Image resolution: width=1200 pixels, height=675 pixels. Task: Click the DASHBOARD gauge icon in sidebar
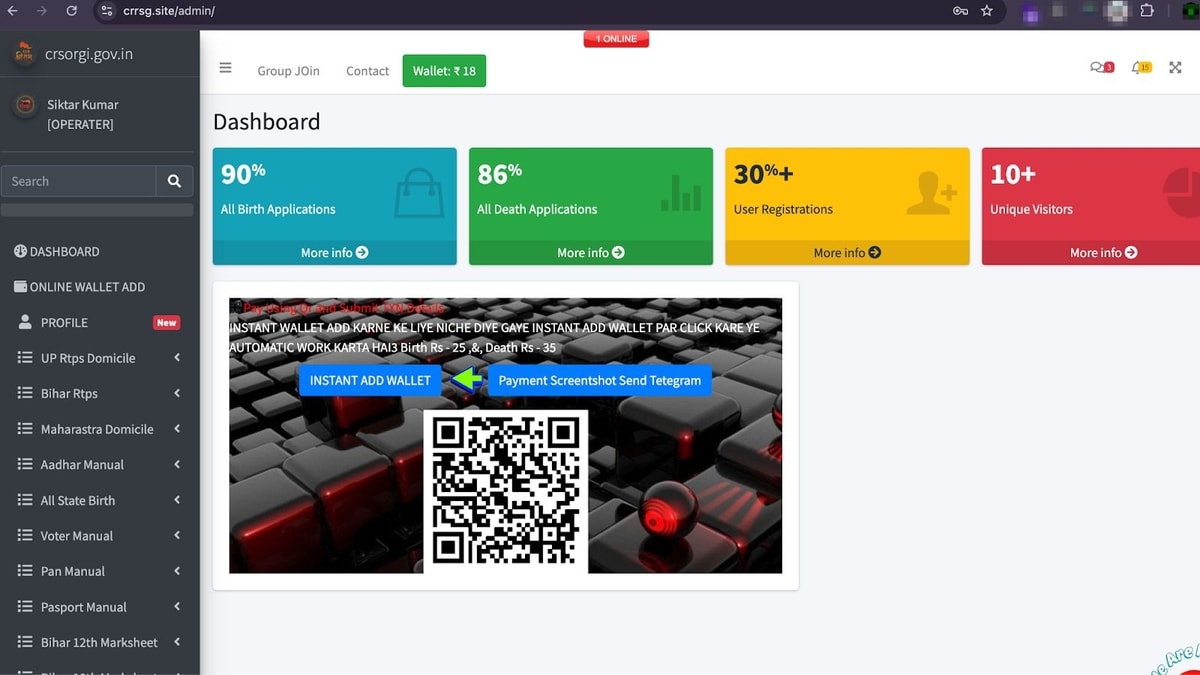click(20, 251)
